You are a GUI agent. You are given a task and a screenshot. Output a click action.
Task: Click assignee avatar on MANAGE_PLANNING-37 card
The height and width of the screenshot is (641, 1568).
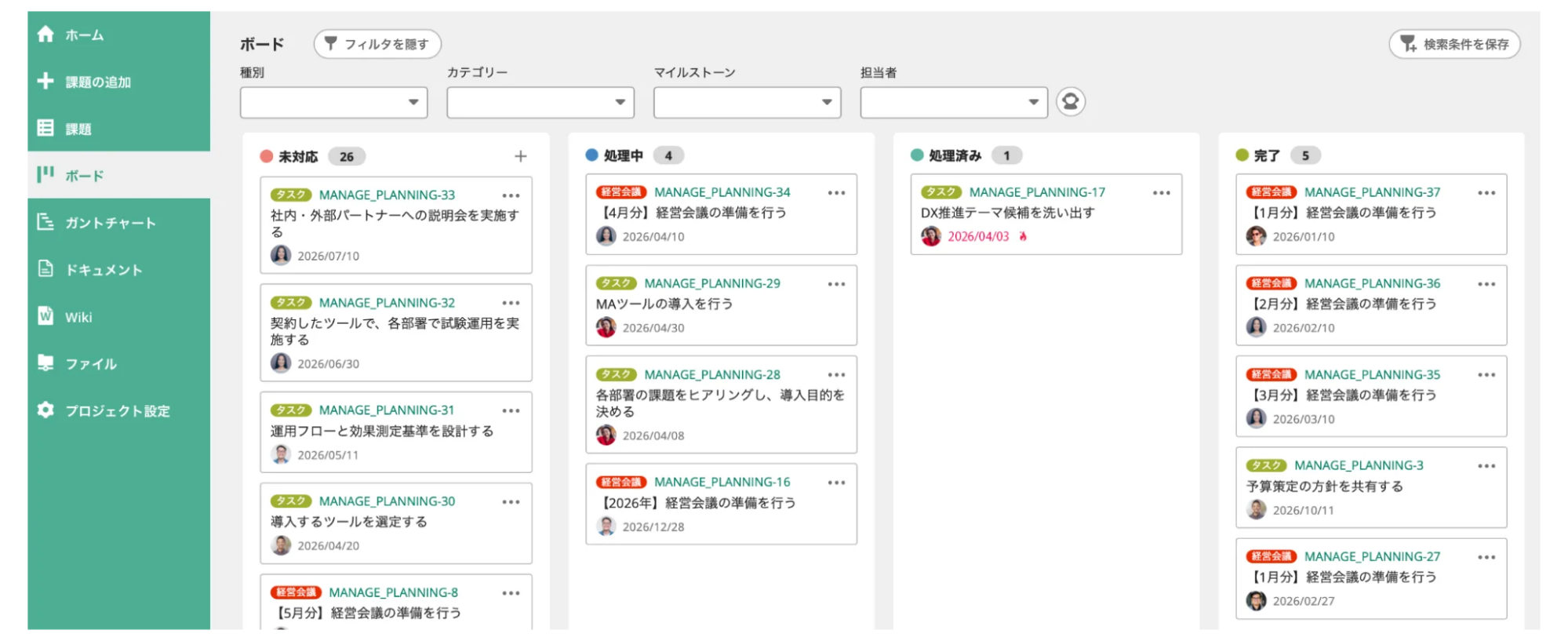1256,236
